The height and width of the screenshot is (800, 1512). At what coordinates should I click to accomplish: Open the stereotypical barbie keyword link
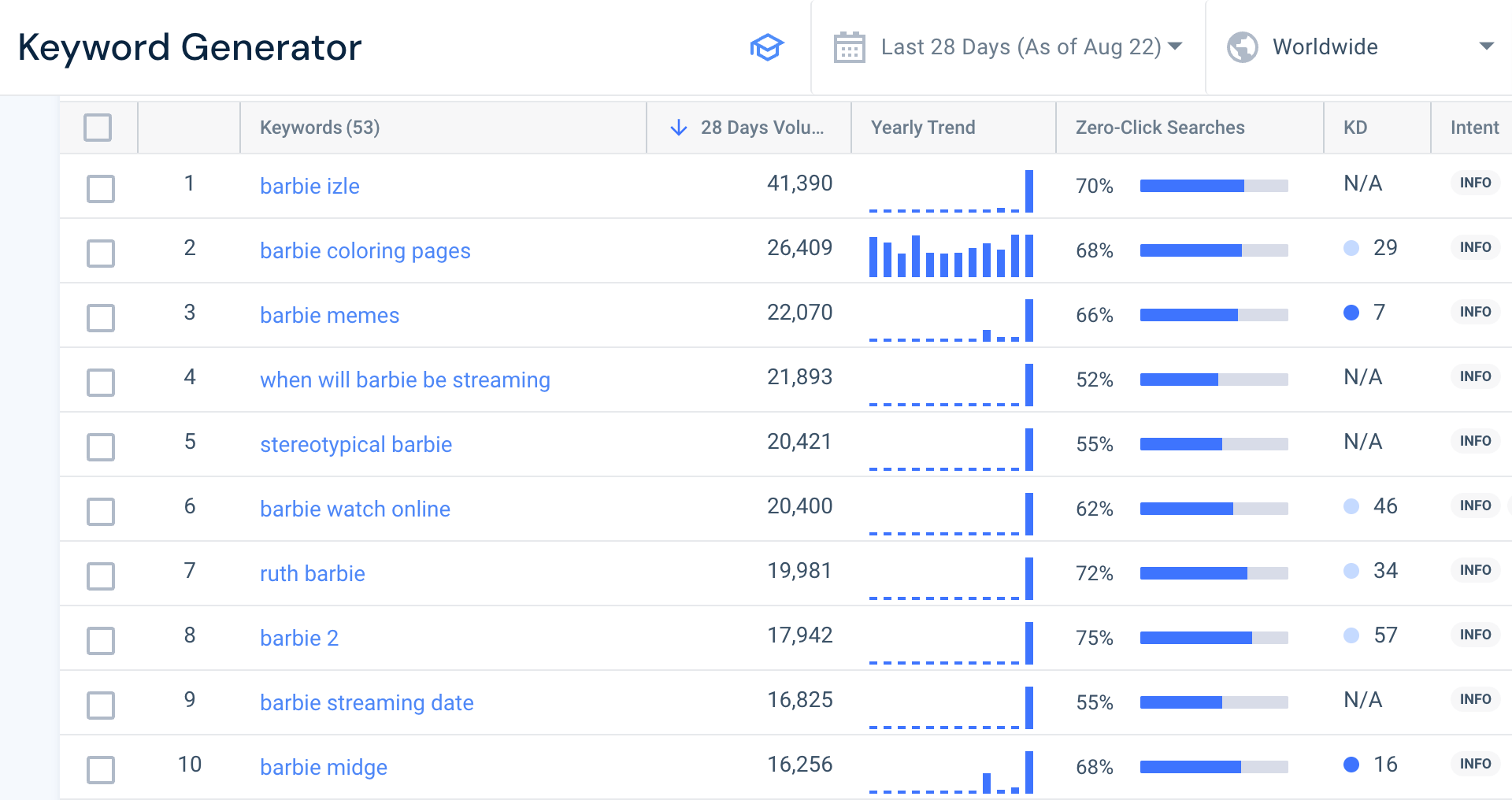355,444
